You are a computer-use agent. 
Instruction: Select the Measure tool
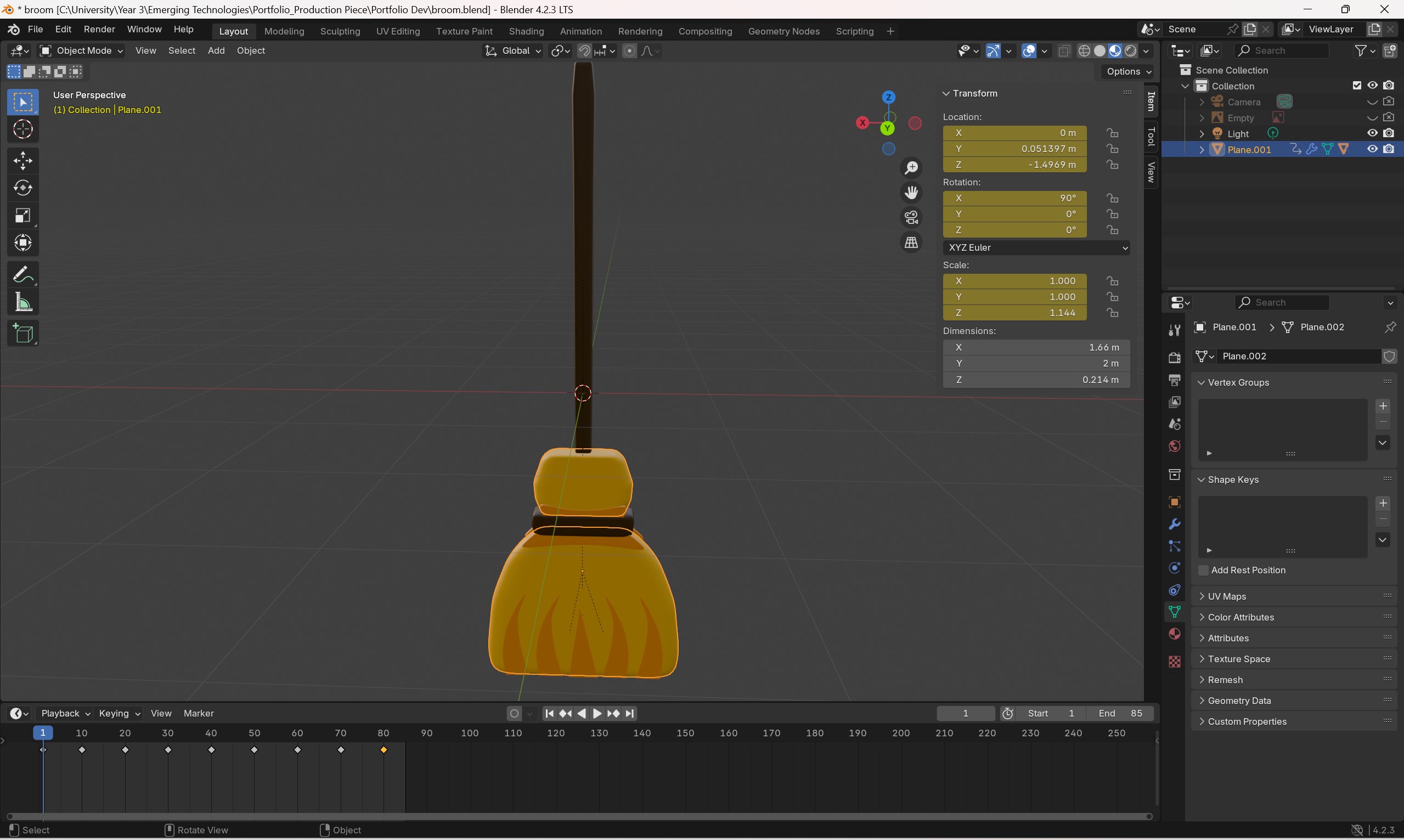pos(22,303)
